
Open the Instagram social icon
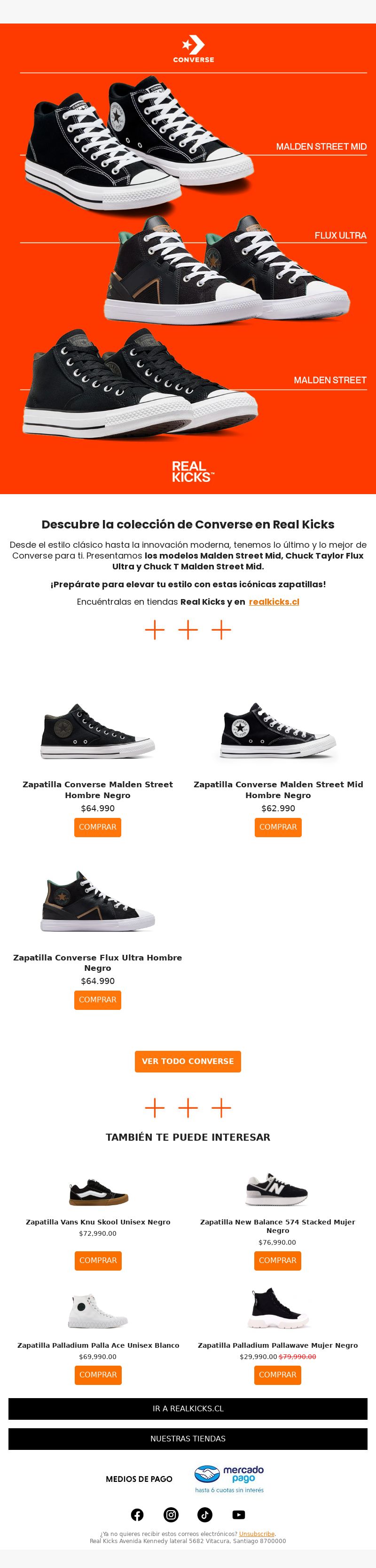click(171, 1515)
